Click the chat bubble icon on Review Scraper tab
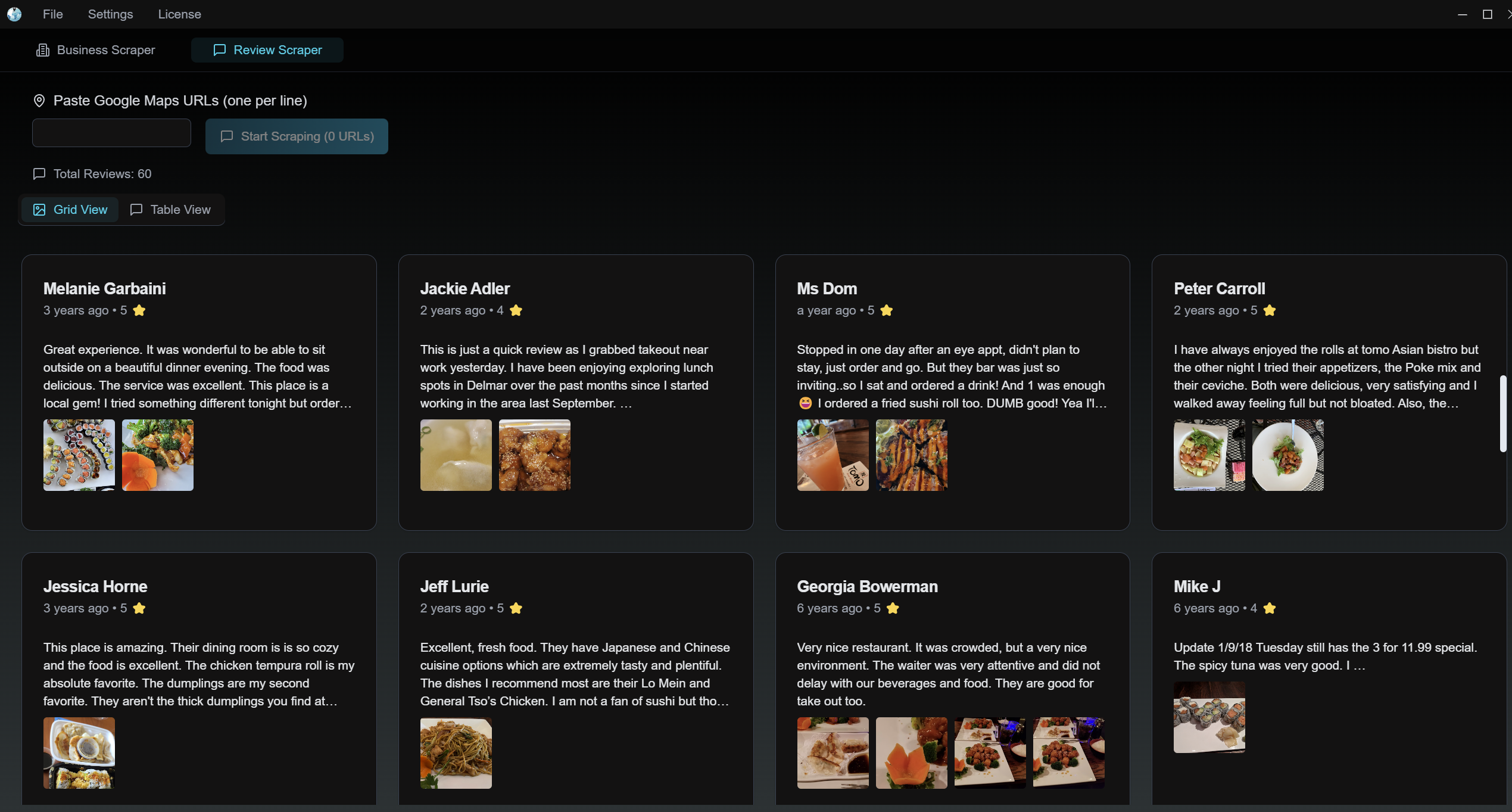Screen dimensions: 1512x812 tap(219, 50)
